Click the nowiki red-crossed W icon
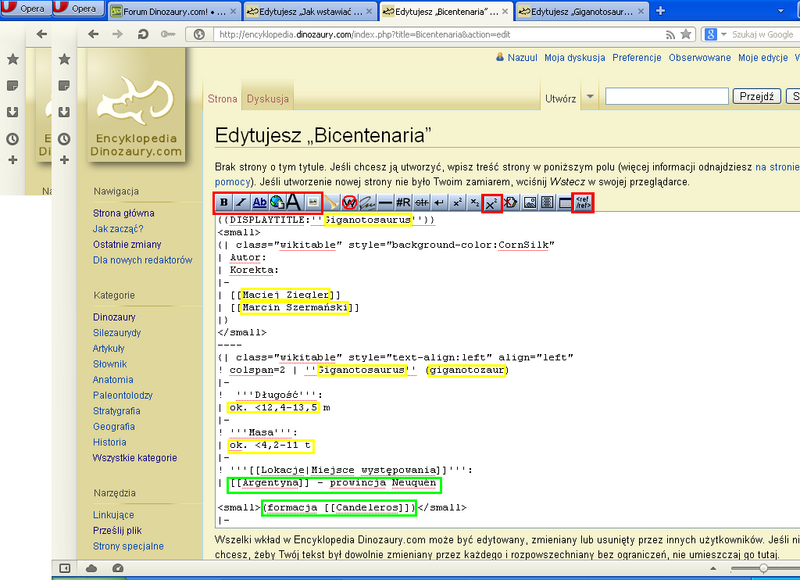Image resolution: width=800 pixels, height=580 pixels. [x=350, y=203]
